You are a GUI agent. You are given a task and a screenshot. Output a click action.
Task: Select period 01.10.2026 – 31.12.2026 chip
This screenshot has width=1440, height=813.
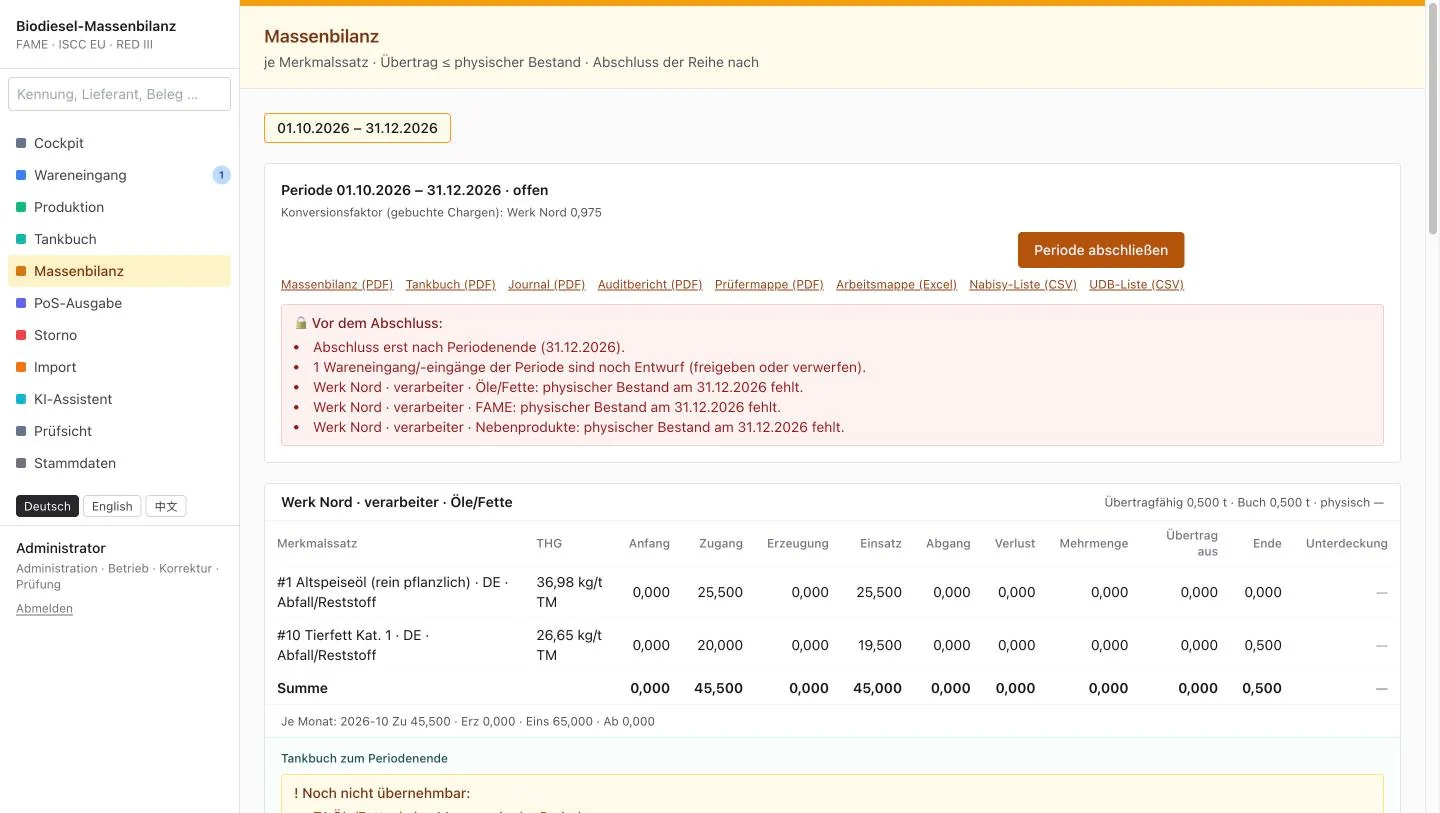[357, 128]
